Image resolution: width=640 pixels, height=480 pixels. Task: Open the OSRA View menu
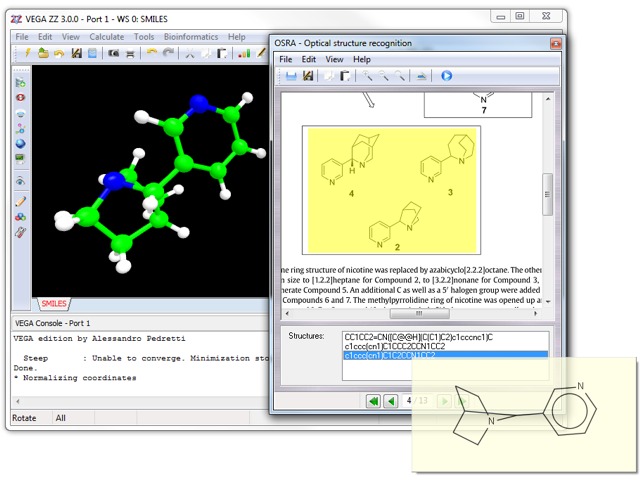[x=334, y=60]
